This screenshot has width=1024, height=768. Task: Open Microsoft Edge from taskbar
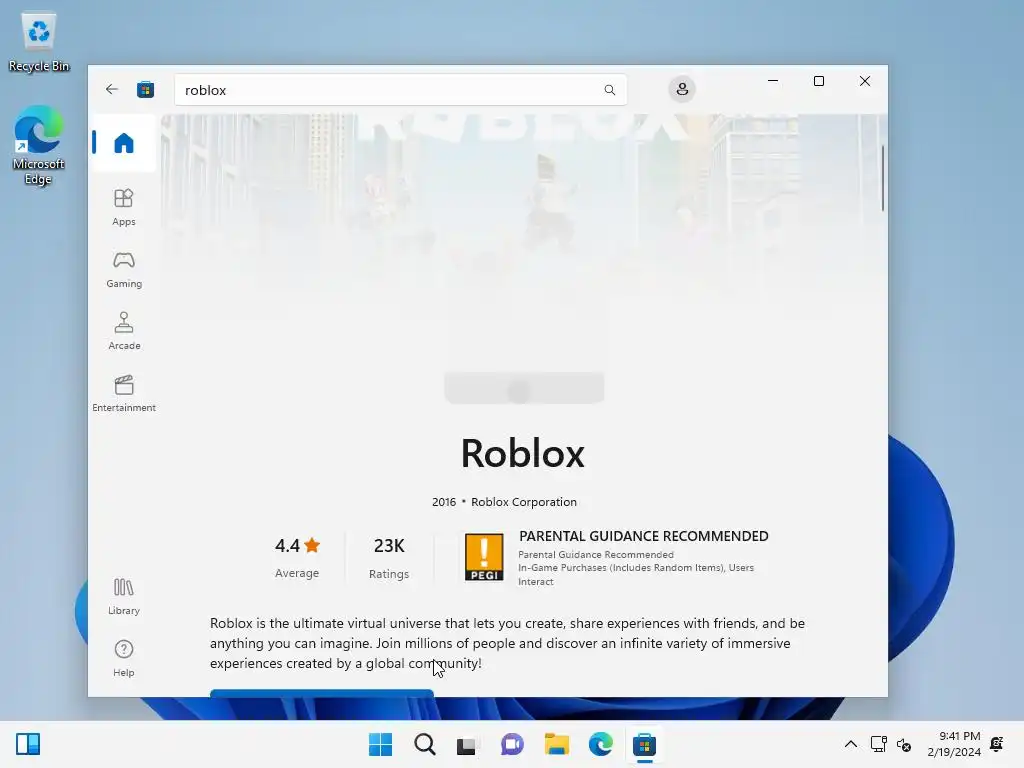click(x=600, y=744)
